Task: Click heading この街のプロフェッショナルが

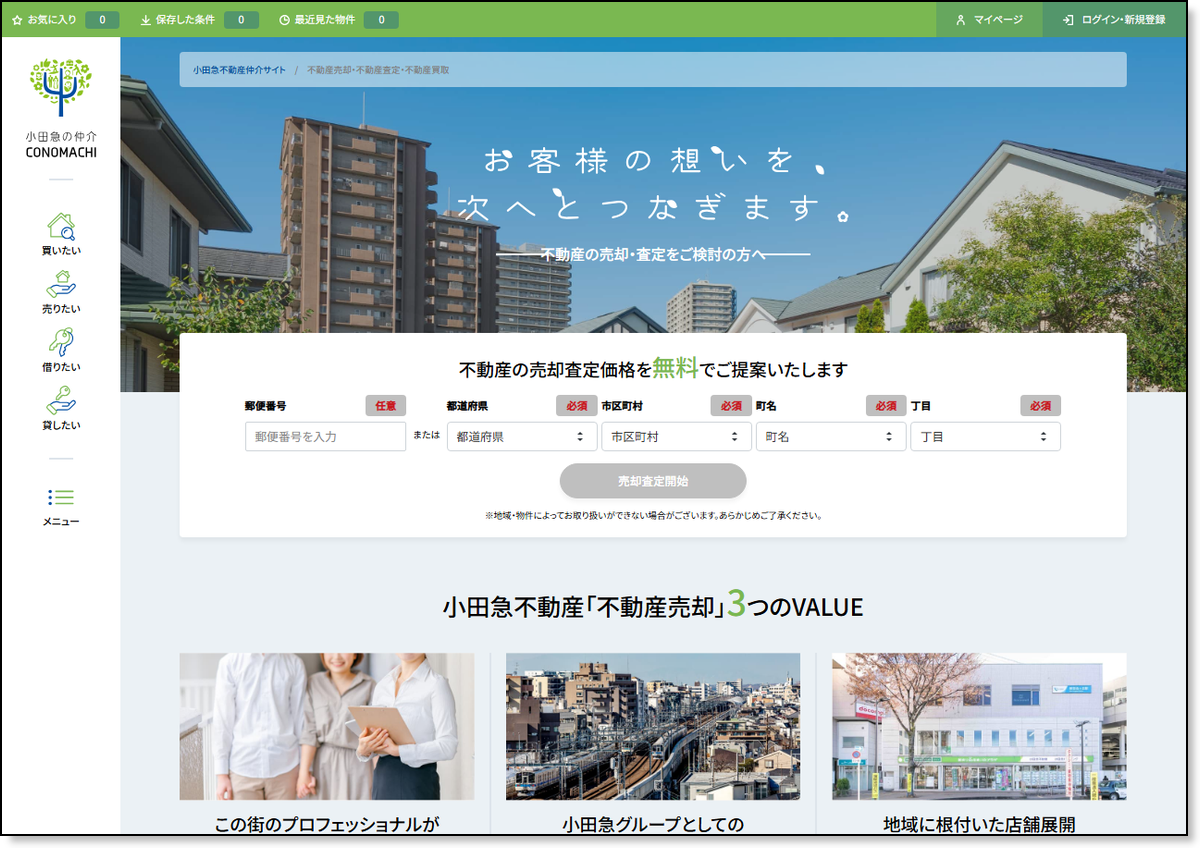Action: click(x=327, y=825)
